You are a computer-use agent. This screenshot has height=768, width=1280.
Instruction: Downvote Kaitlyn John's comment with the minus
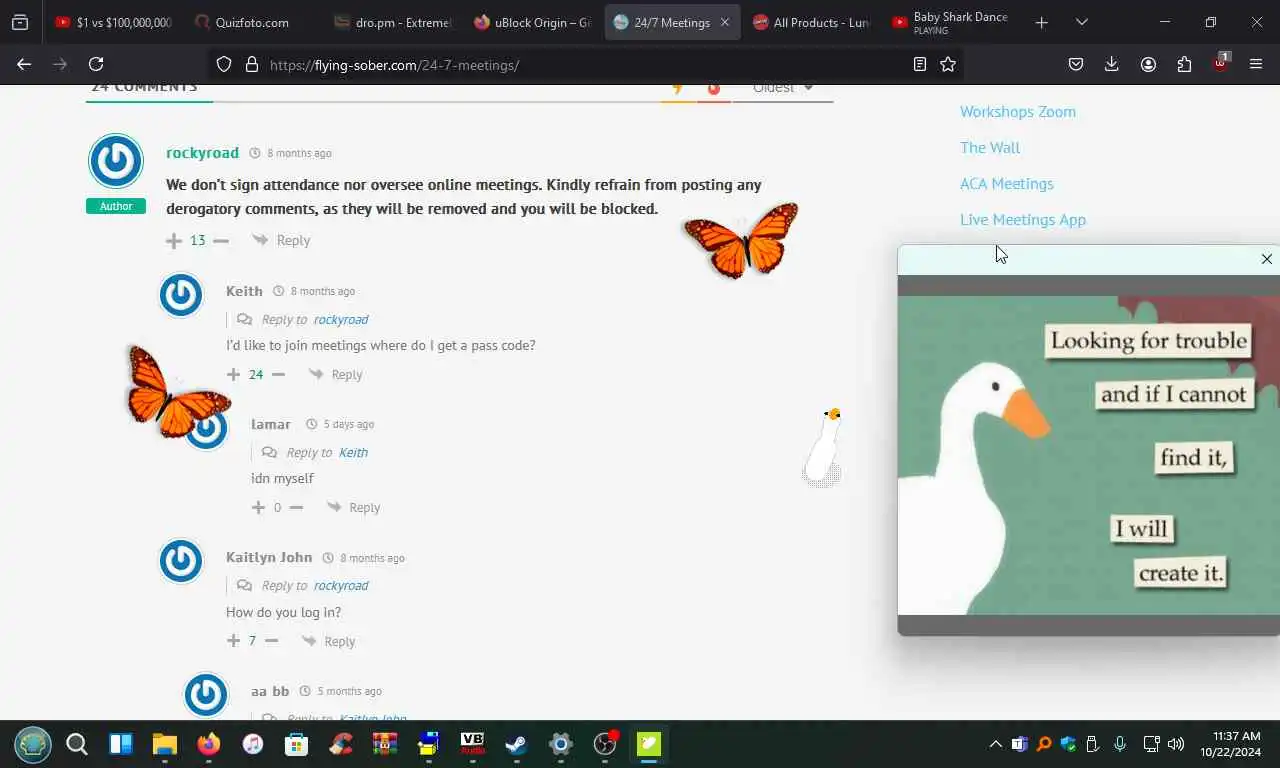point(271,641)
